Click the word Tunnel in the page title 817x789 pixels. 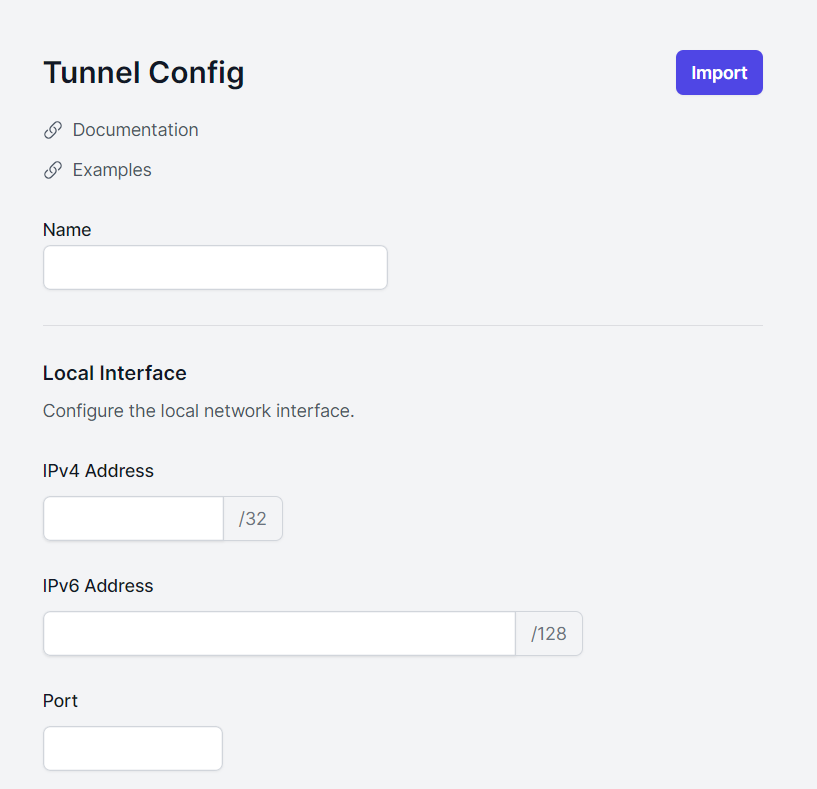92,72
